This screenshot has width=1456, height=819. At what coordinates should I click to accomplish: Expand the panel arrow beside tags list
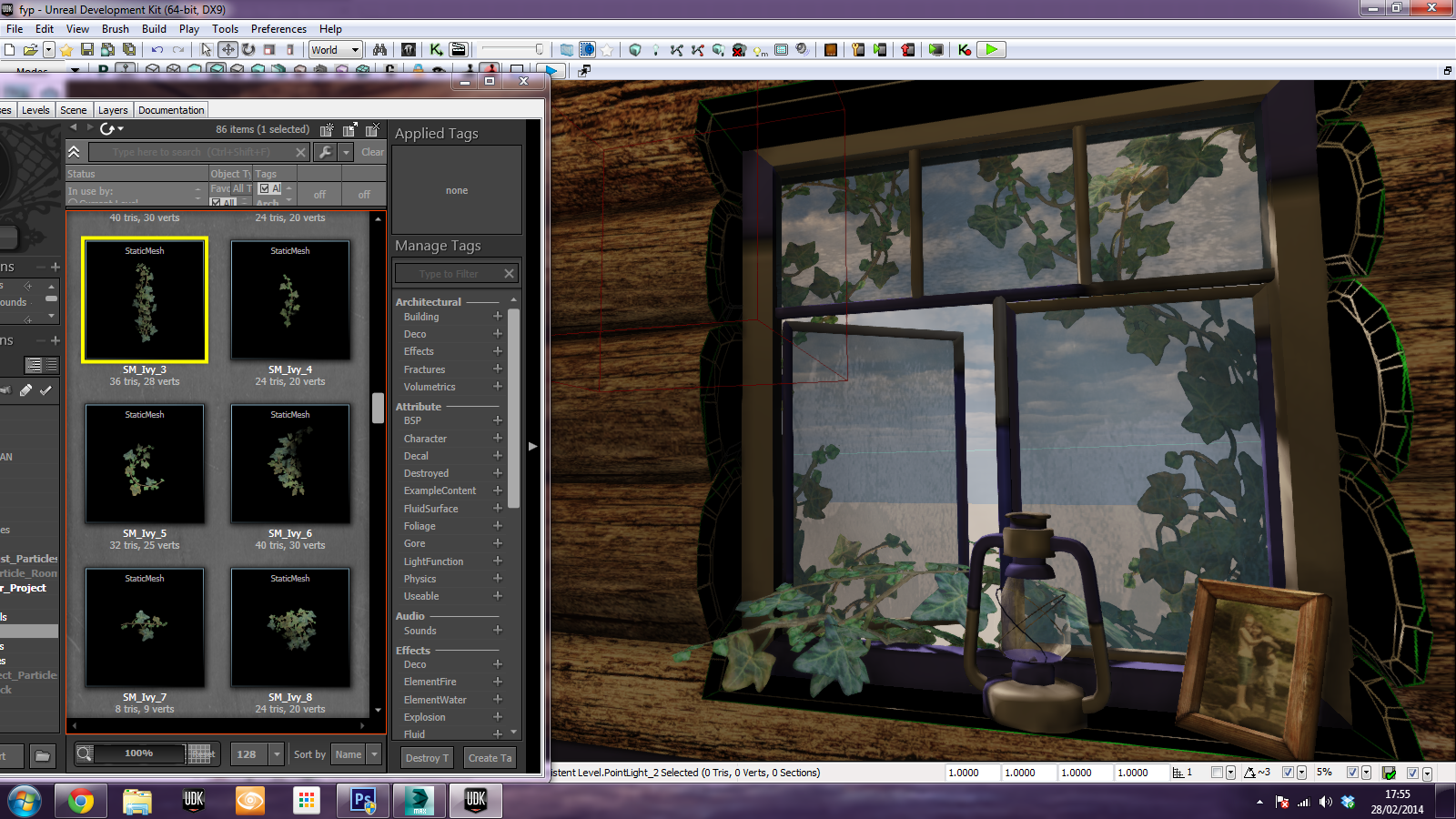pos(533,447)
